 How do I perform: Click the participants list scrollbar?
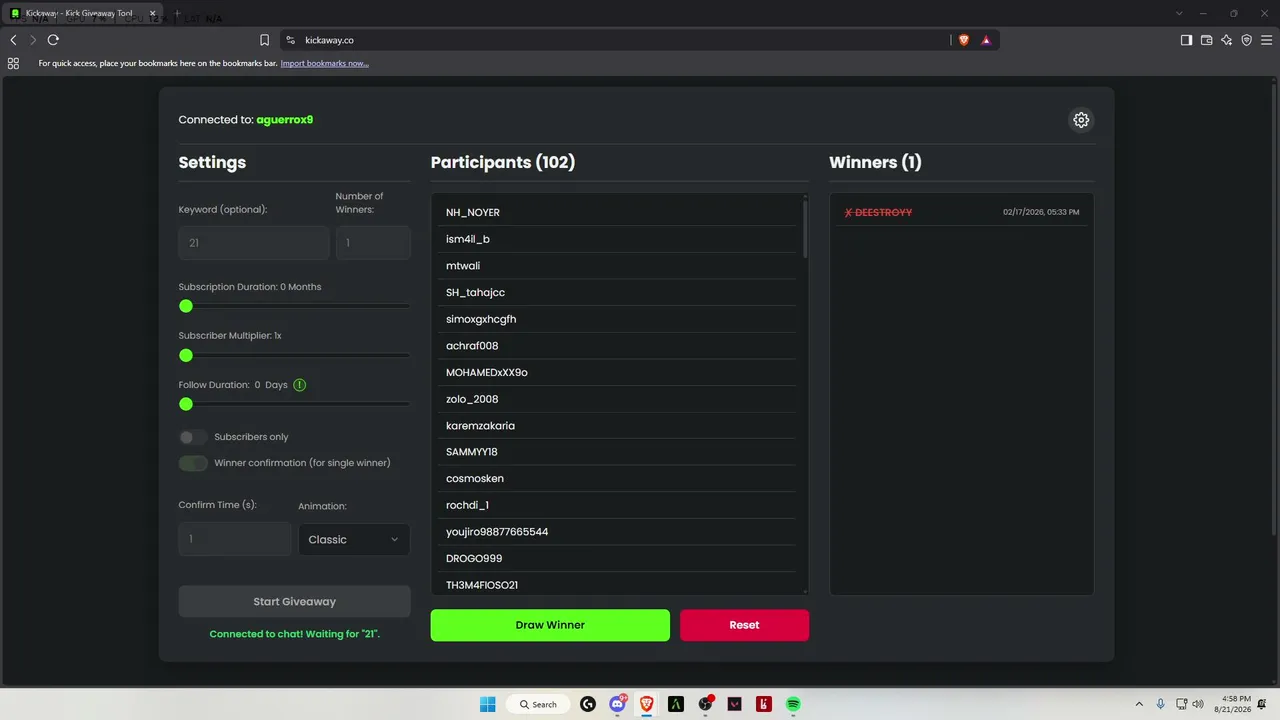pyautogui.click(x=805, y=228)
